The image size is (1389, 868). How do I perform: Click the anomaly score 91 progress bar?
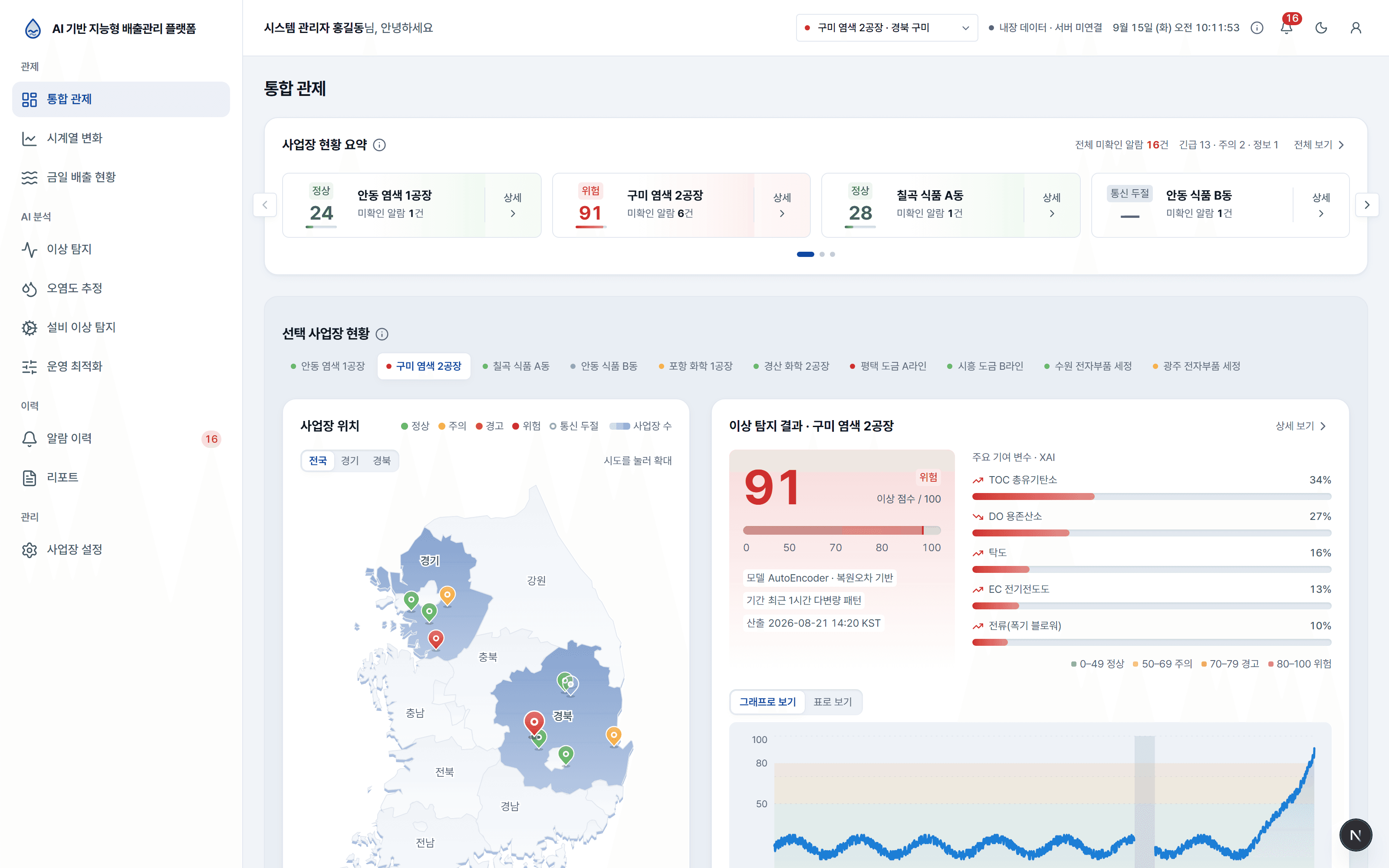point(842,530)
